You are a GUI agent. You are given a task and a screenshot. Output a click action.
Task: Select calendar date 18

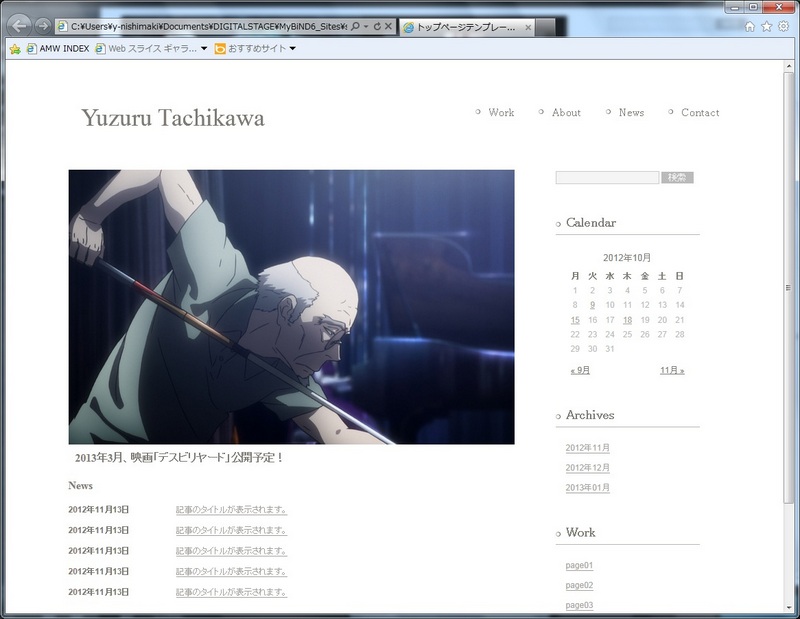(628, 320)
